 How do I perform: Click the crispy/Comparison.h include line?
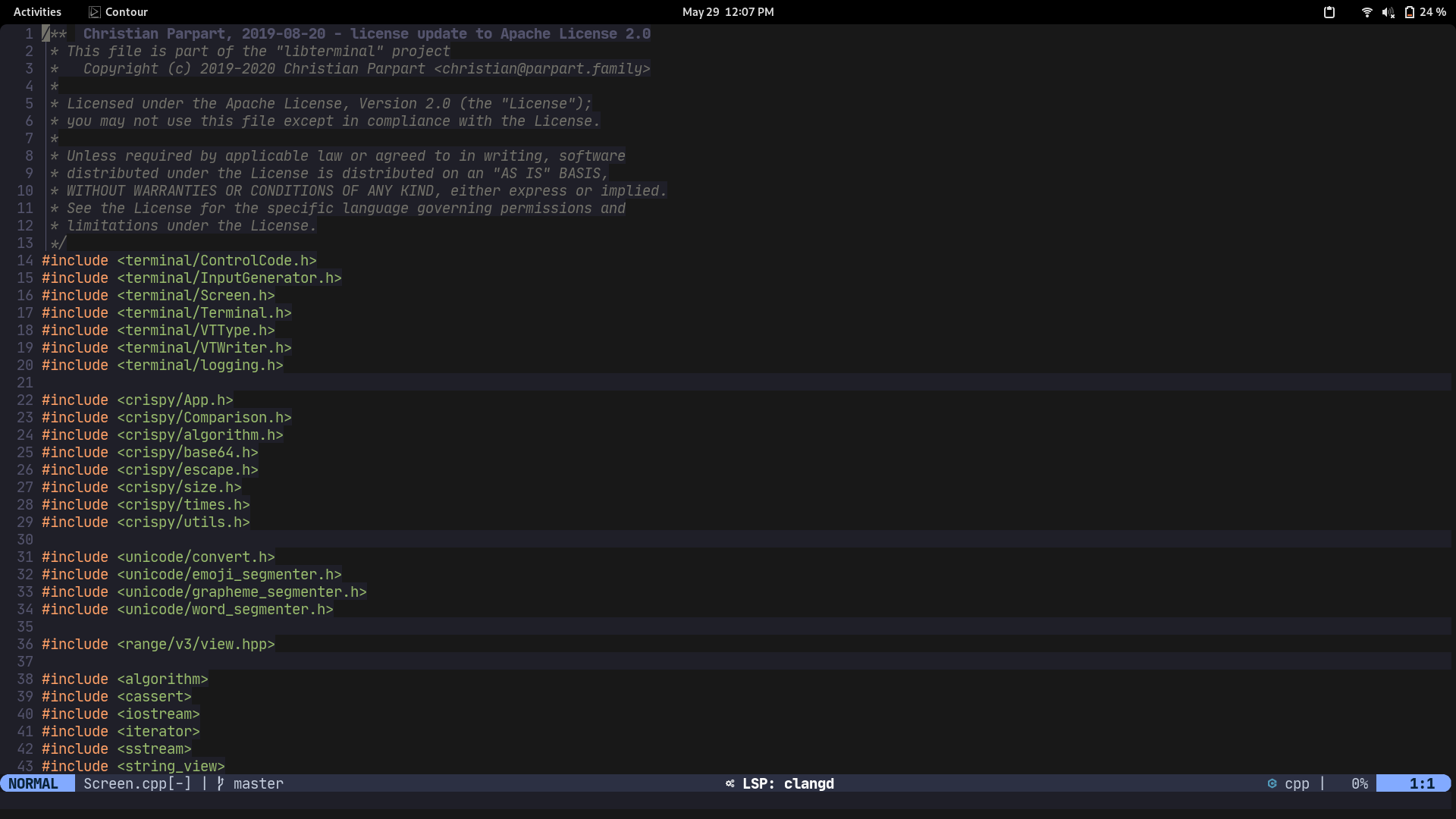point(167,418)
